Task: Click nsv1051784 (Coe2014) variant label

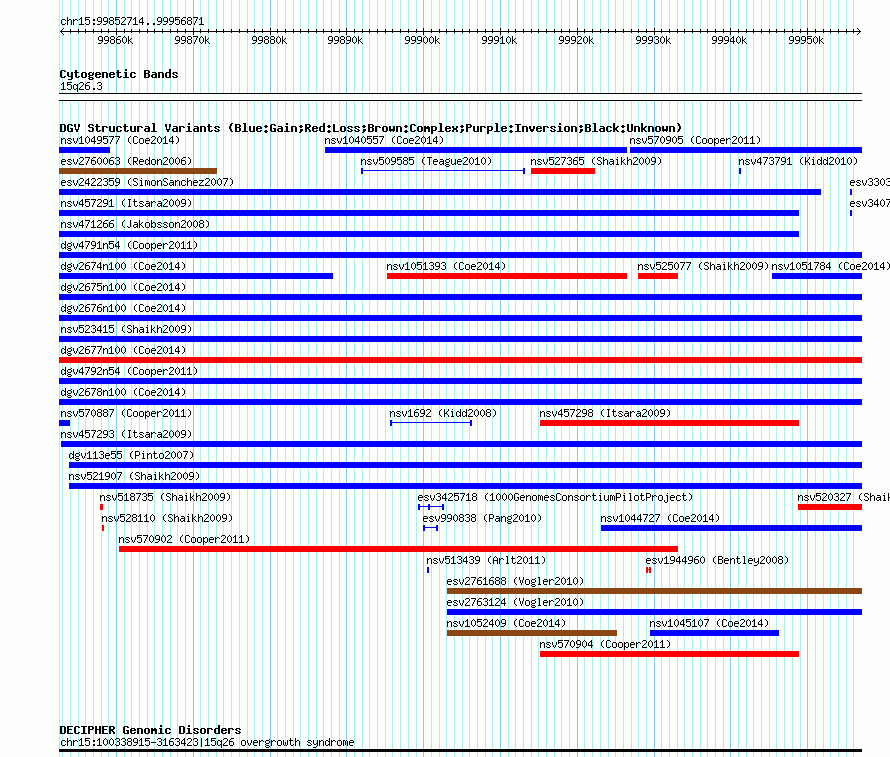Action: [830, 266]
